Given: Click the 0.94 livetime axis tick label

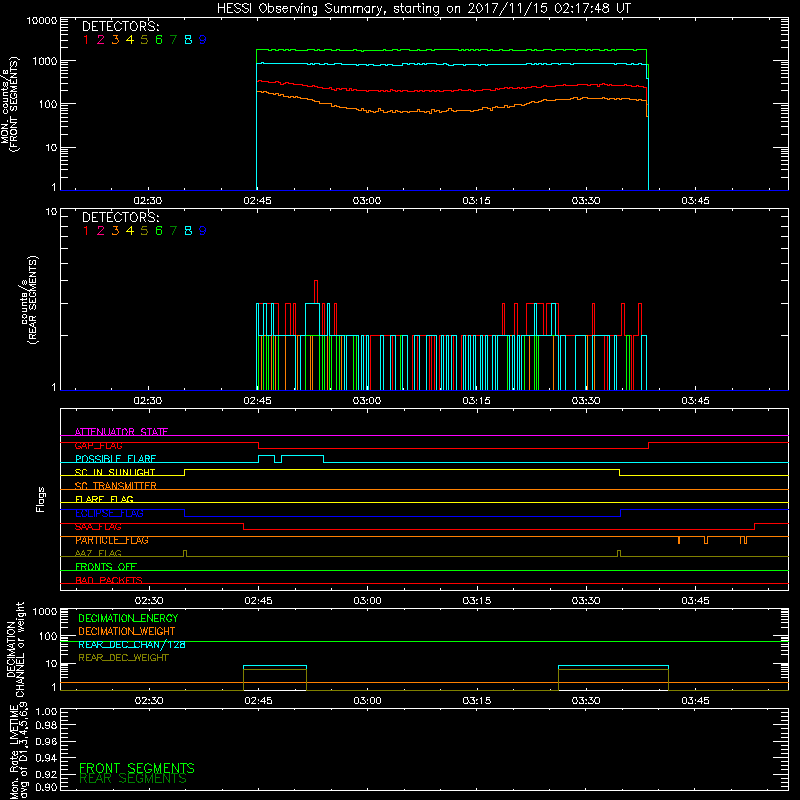Looking at the screenshot, I should click(46, 758).
